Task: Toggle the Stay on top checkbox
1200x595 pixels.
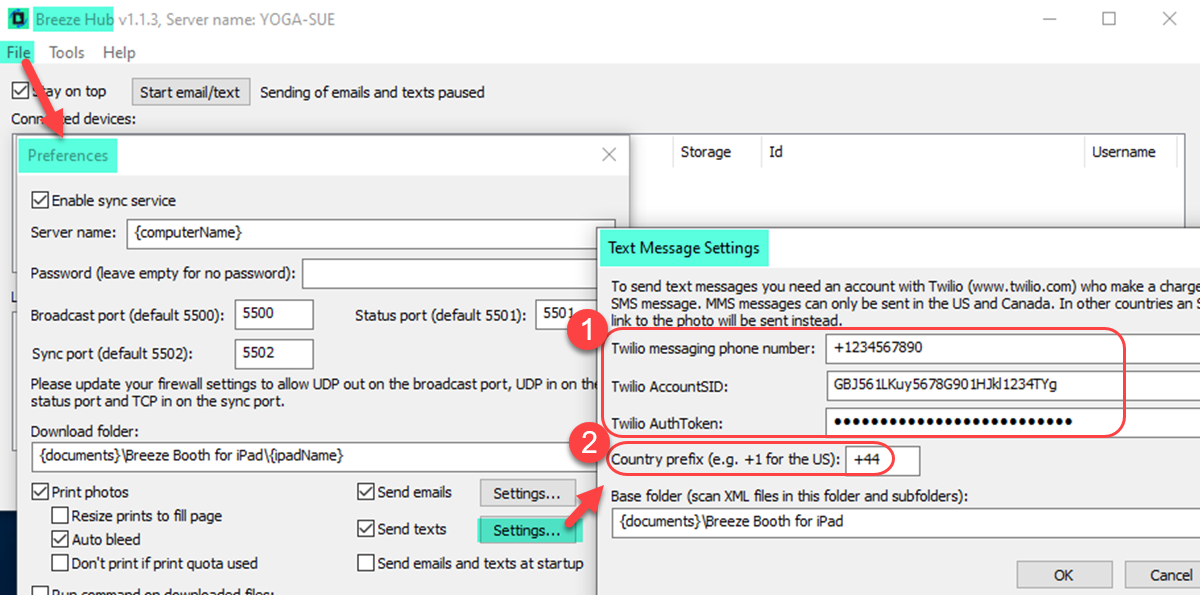Action: 20,91
